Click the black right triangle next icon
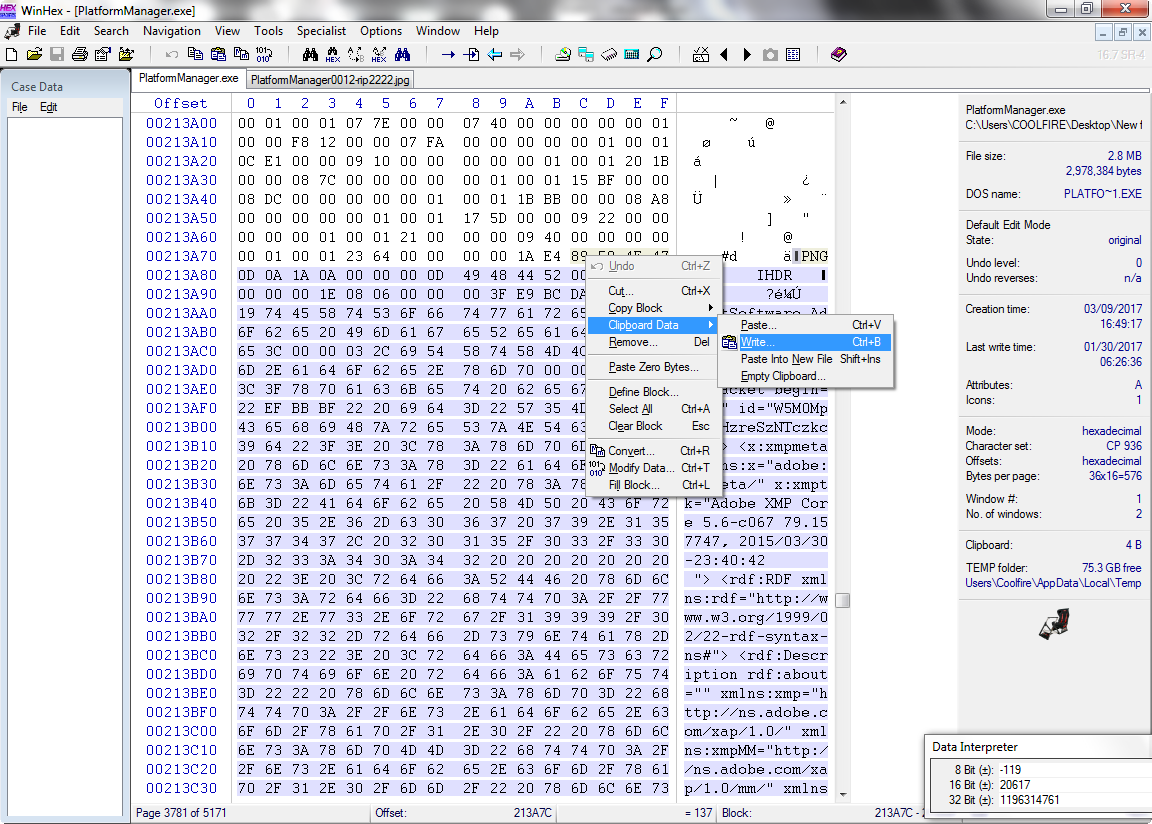Screen dimensions: 1152x824 point(747,54)
